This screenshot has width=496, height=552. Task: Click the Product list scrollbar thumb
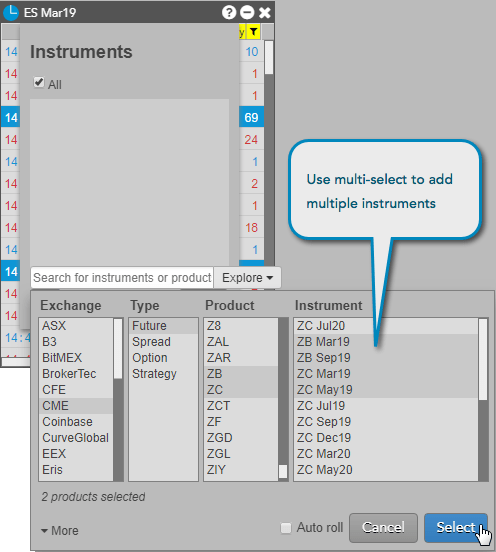(283, 472)
